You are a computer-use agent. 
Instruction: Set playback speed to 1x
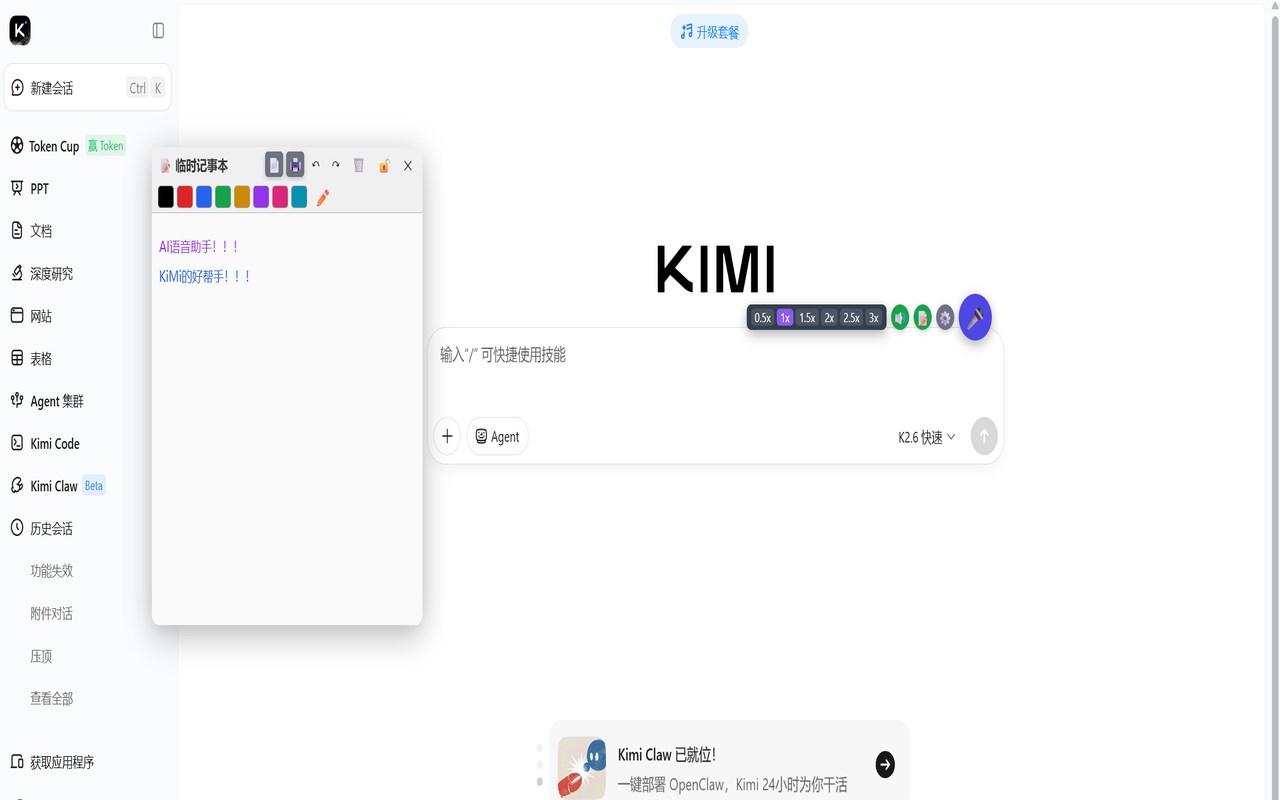[x=785, y=318]
